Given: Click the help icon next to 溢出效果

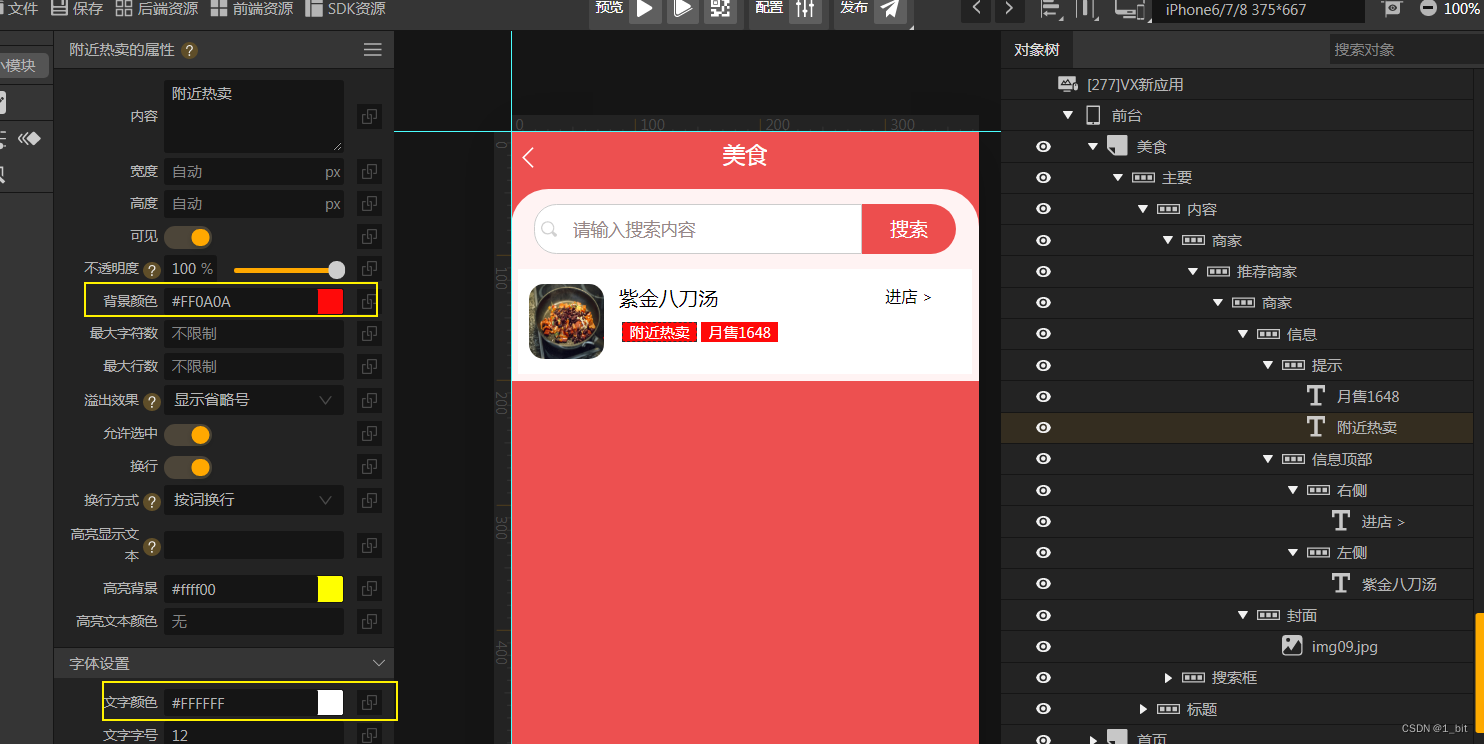Looking at the screenshot, I should pyautogui.click(x=152, y=401).
